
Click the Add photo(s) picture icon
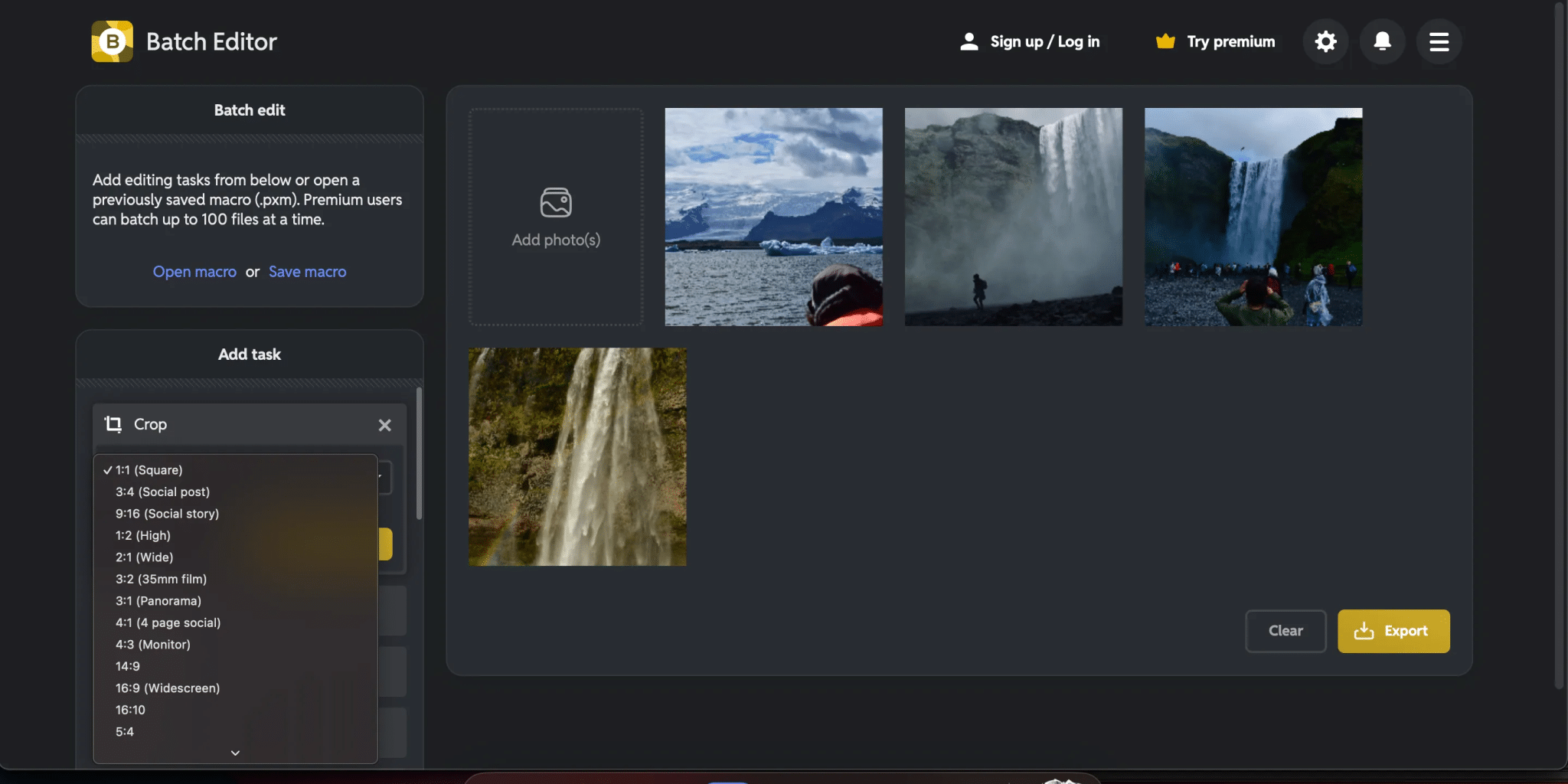[555, 202]
